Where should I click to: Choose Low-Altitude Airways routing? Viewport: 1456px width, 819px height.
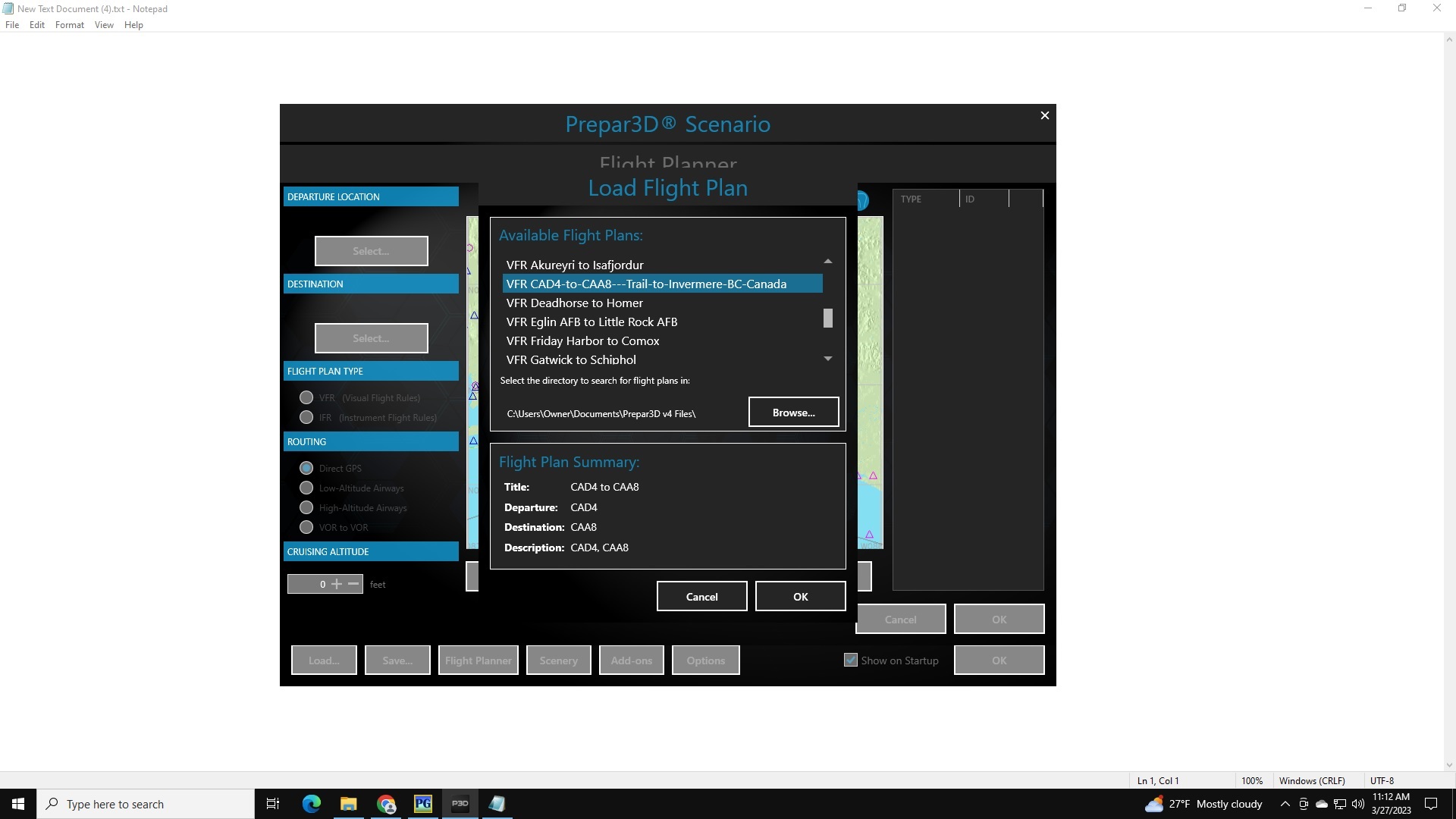[x=306, y=488]
